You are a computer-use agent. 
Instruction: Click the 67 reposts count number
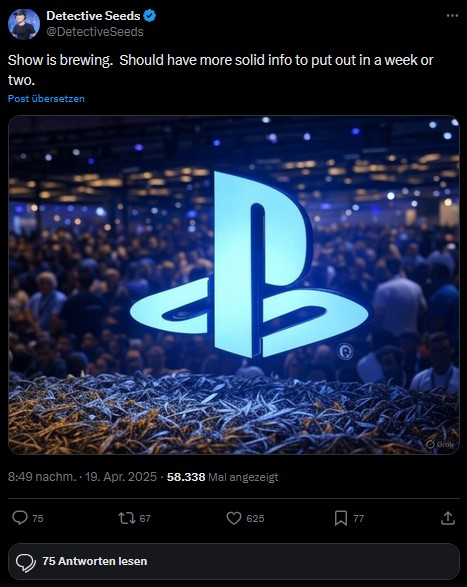[145, 518]
